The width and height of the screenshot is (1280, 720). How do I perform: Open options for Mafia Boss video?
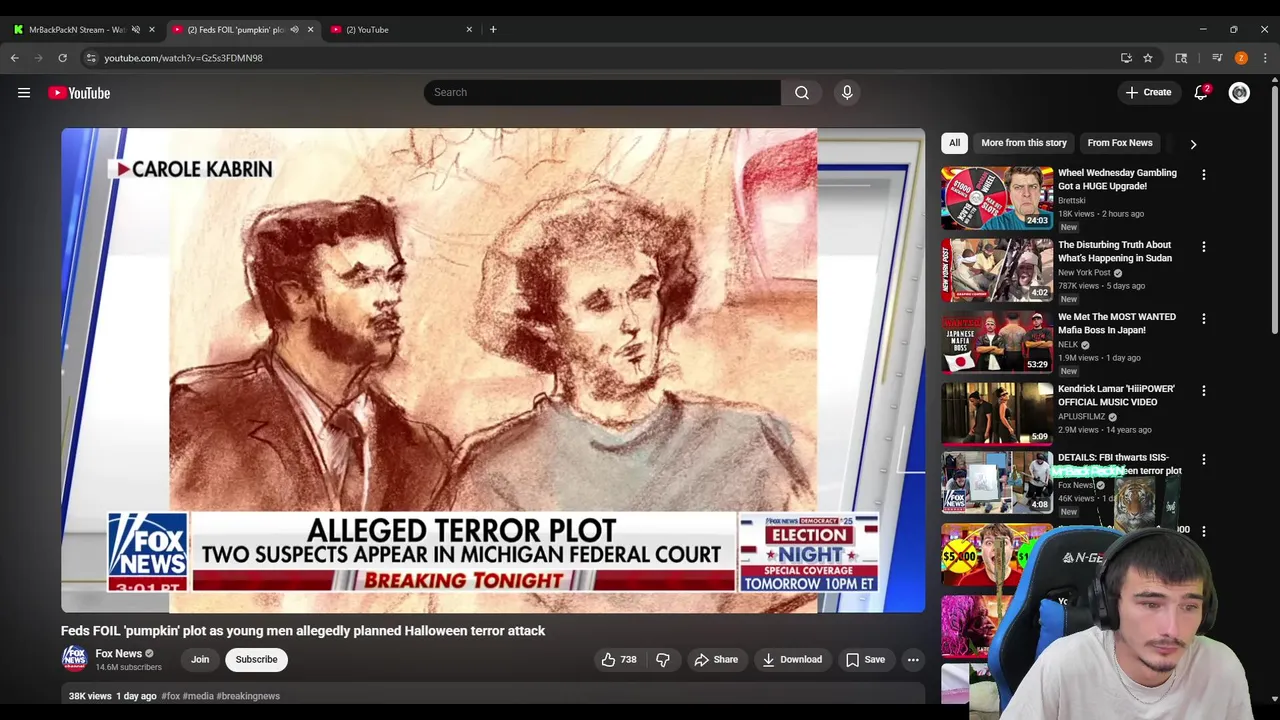pos(1204,318)
